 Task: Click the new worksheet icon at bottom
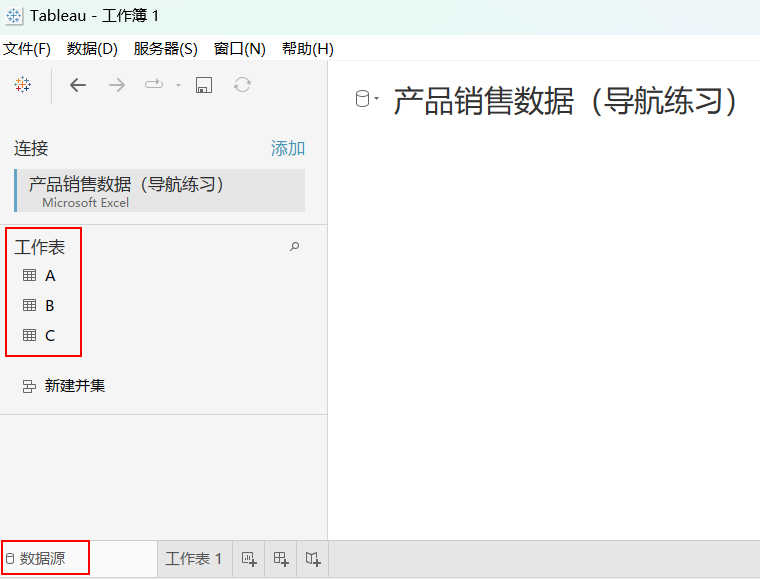249,559
